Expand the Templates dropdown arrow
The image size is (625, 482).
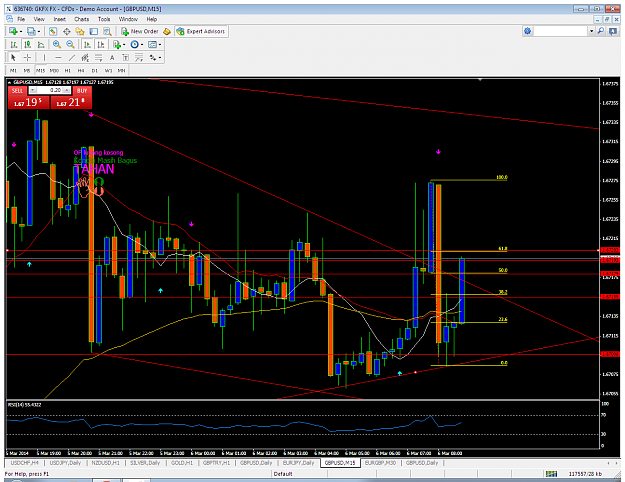(x=160, y=45)
